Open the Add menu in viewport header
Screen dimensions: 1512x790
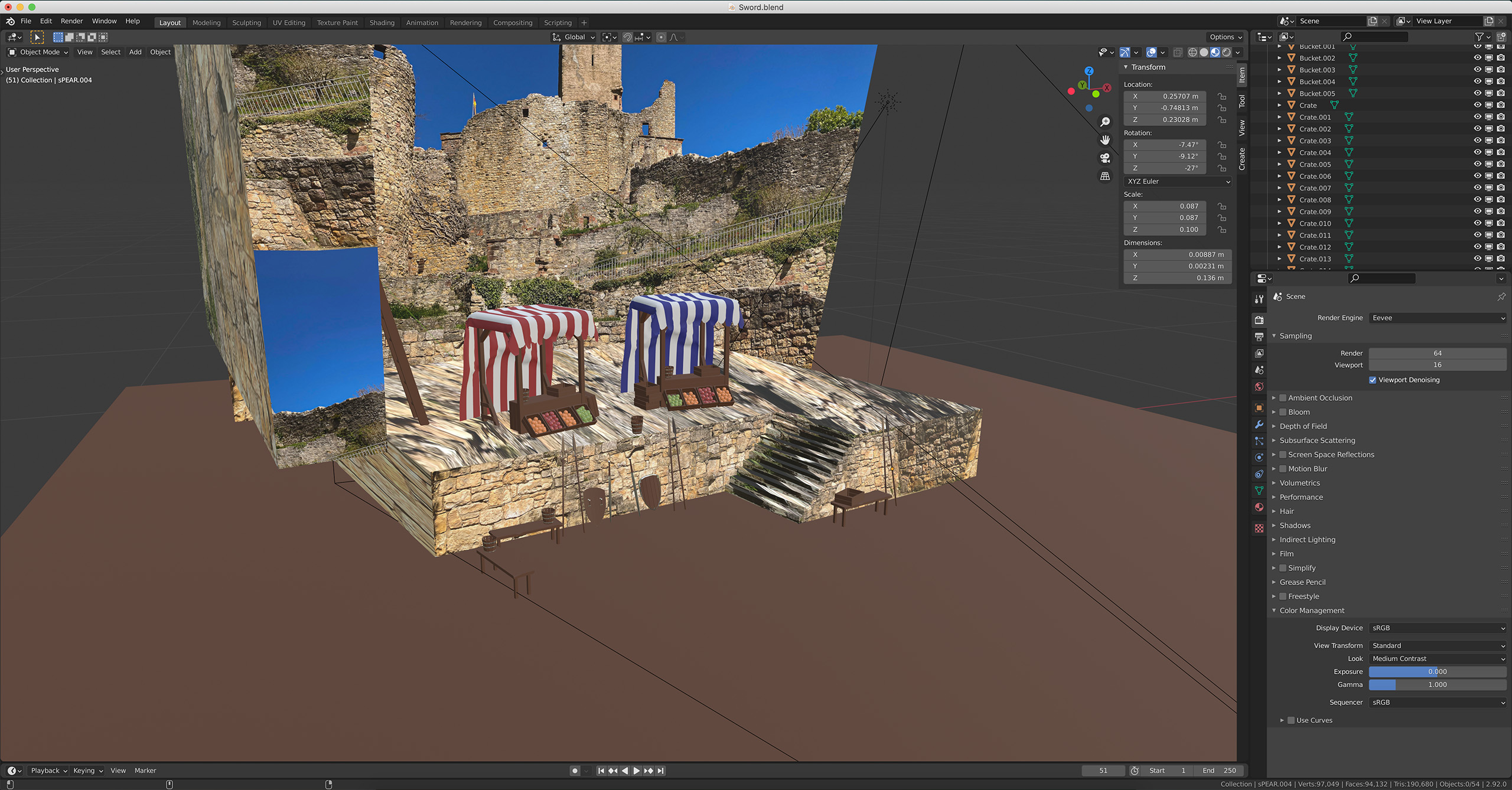click(x=135, y=52)
